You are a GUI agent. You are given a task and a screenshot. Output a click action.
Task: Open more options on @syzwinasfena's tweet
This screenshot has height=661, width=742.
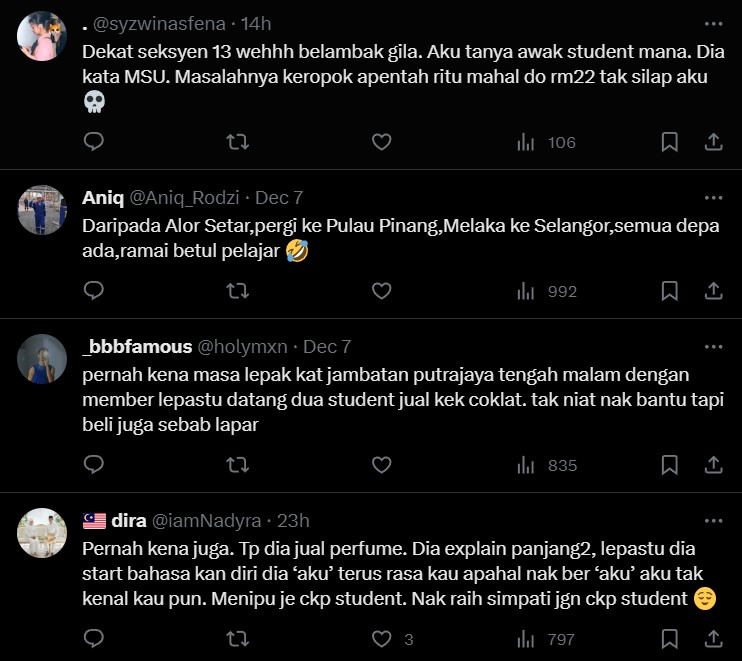tap(713, 23)
